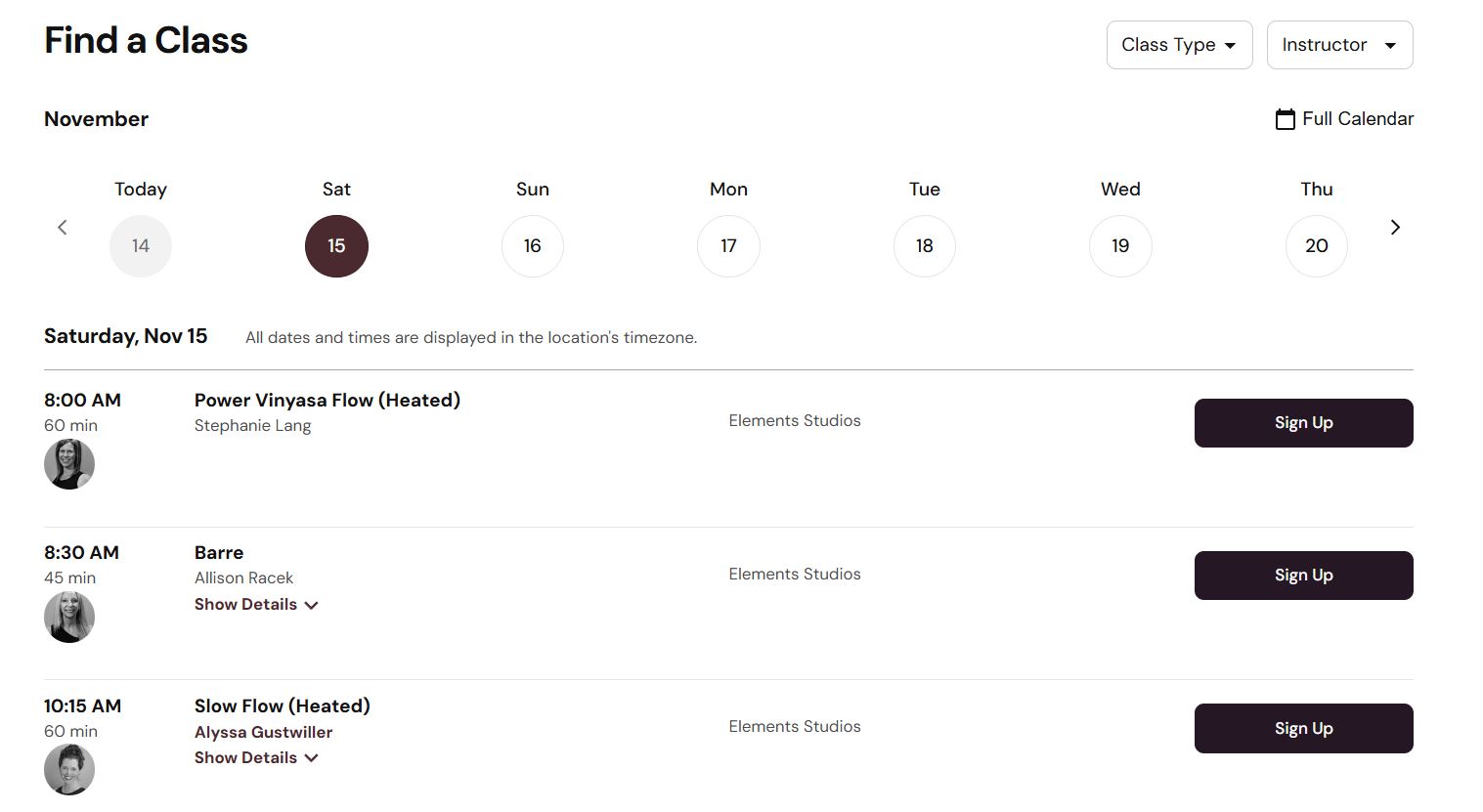1483x812 pixels.
Task: Open the Class Type dropdown filter
Action: coord(1179,45)
